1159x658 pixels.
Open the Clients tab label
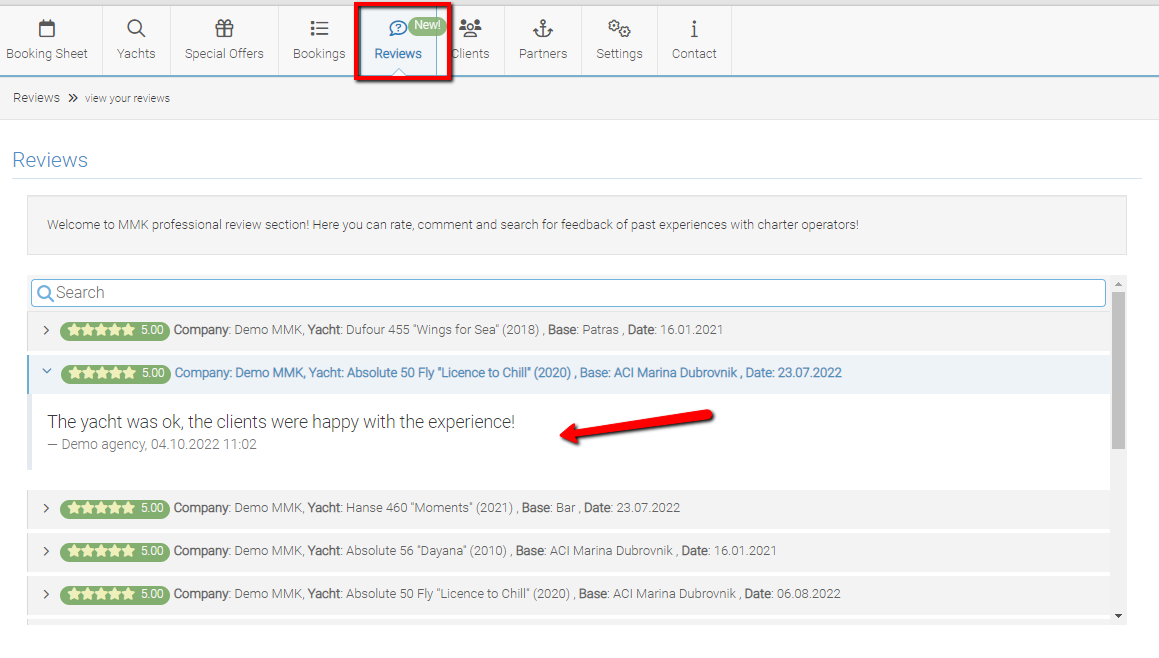[471, 54]
